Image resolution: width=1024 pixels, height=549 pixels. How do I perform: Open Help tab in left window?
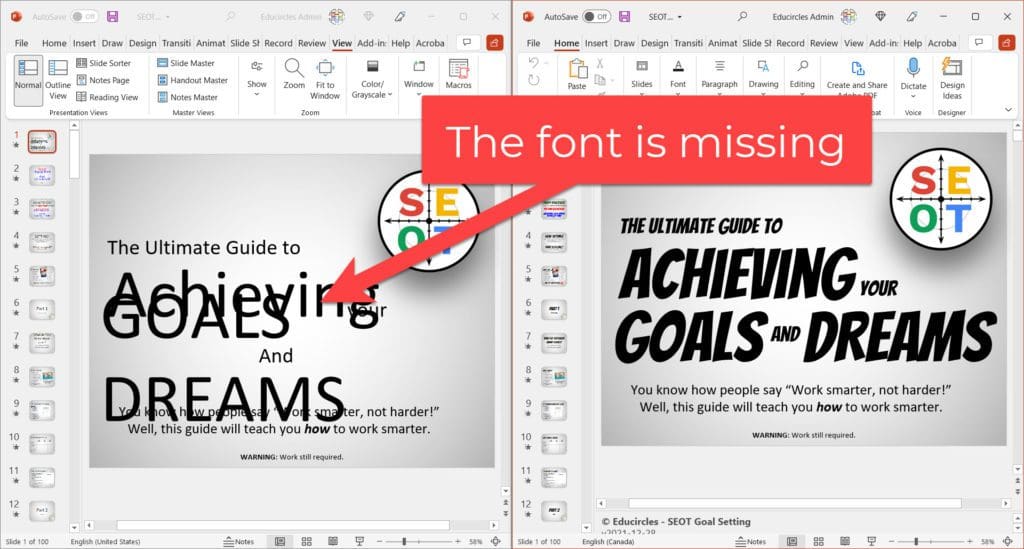coord(400,43)
